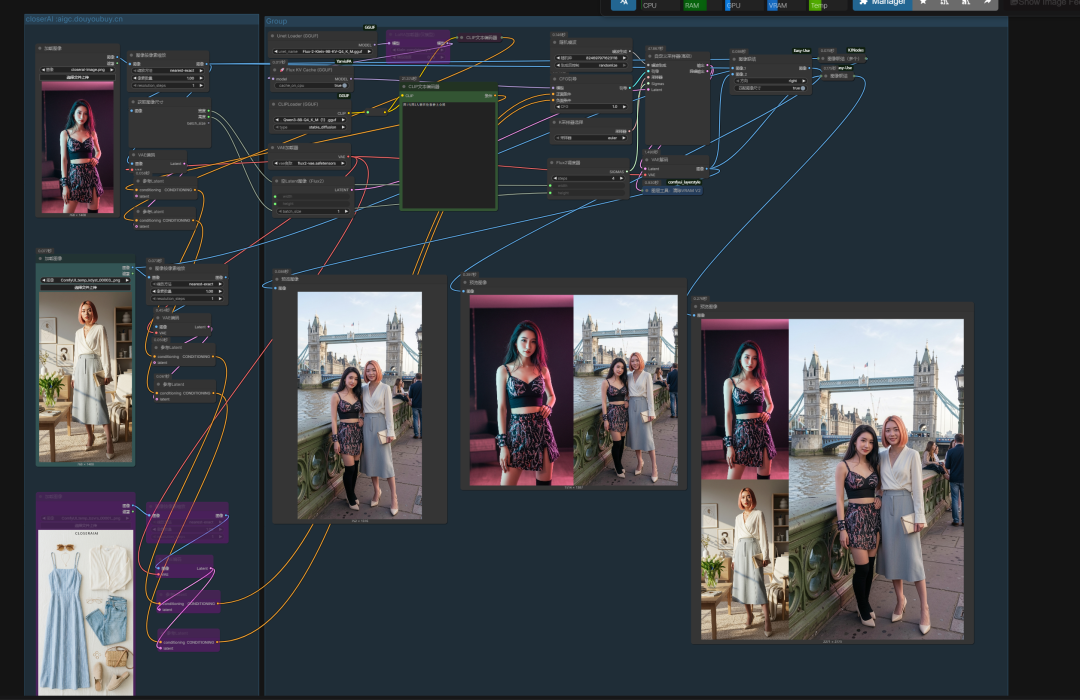Open the direction dropdown set to right
Viewport: 1080px width, 700px height.
770,81
